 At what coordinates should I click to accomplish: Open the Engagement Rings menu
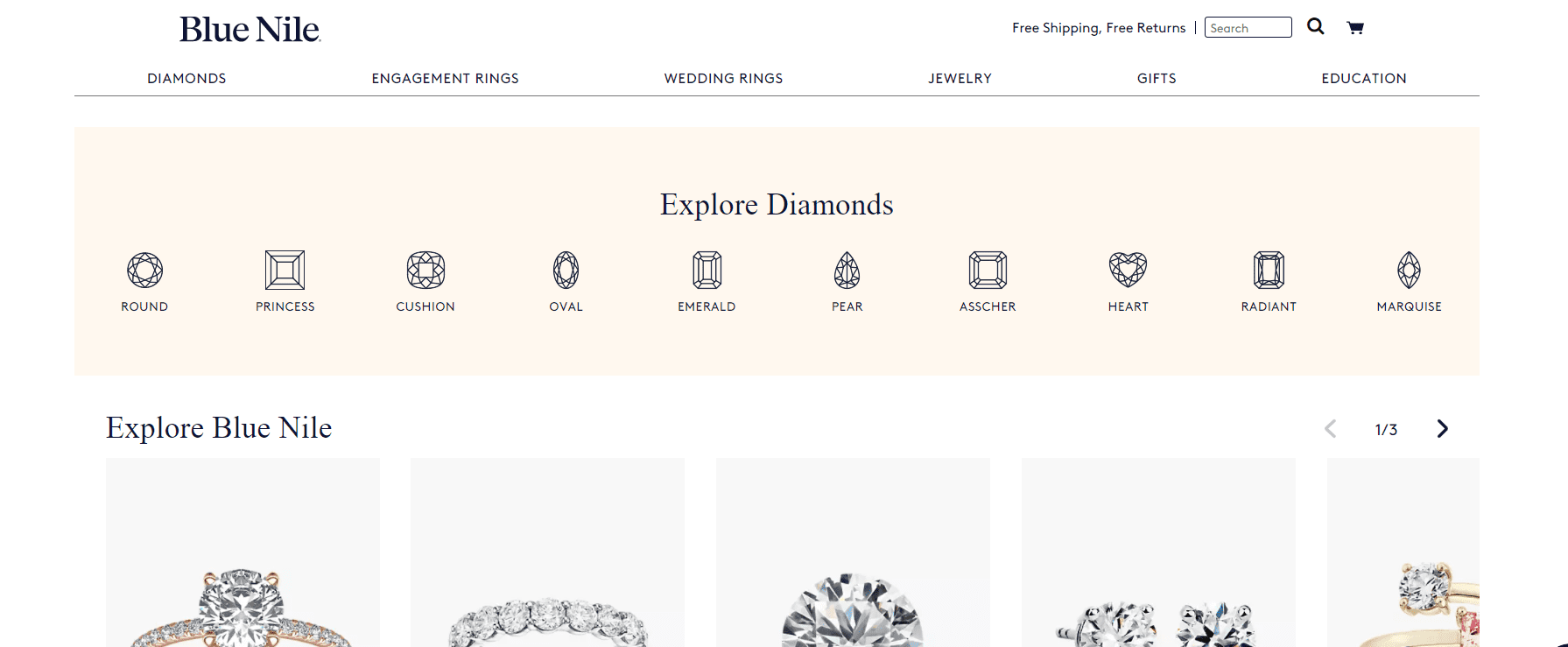[x=445, y=78]
